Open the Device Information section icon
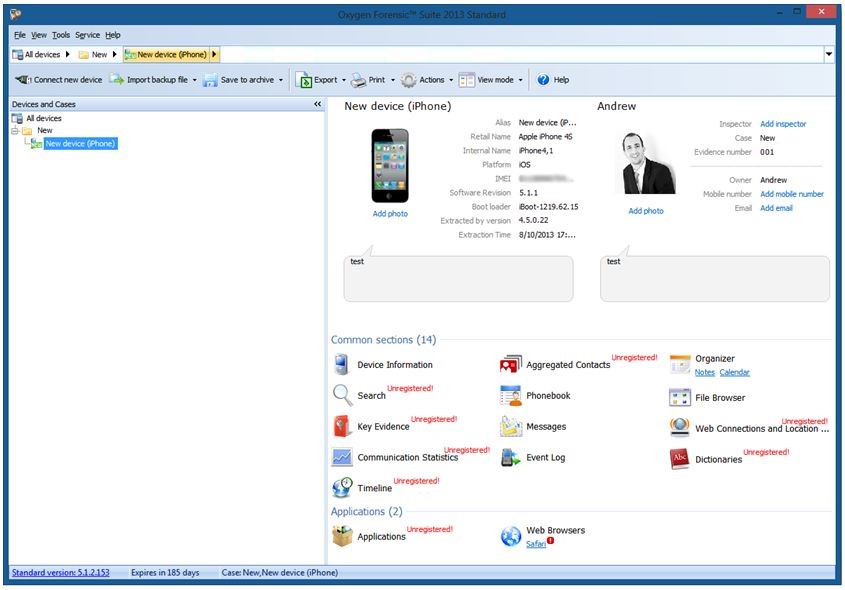Screen dimensions: 845x590 coord(341,365)
